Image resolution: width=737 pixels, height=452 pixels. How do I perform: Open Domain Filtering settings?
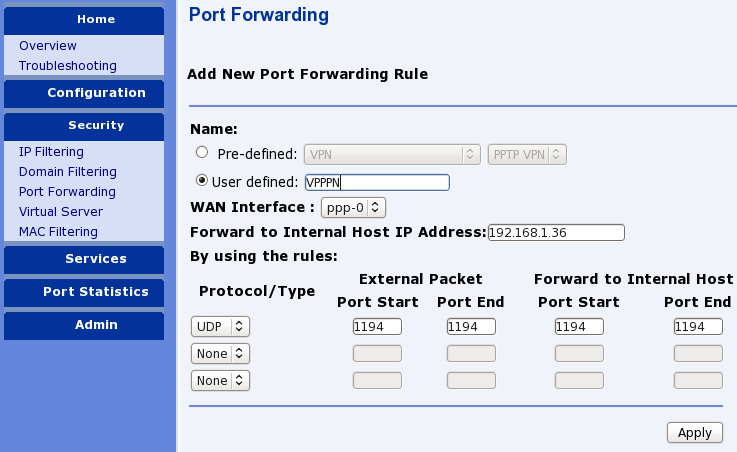point(68,172)
